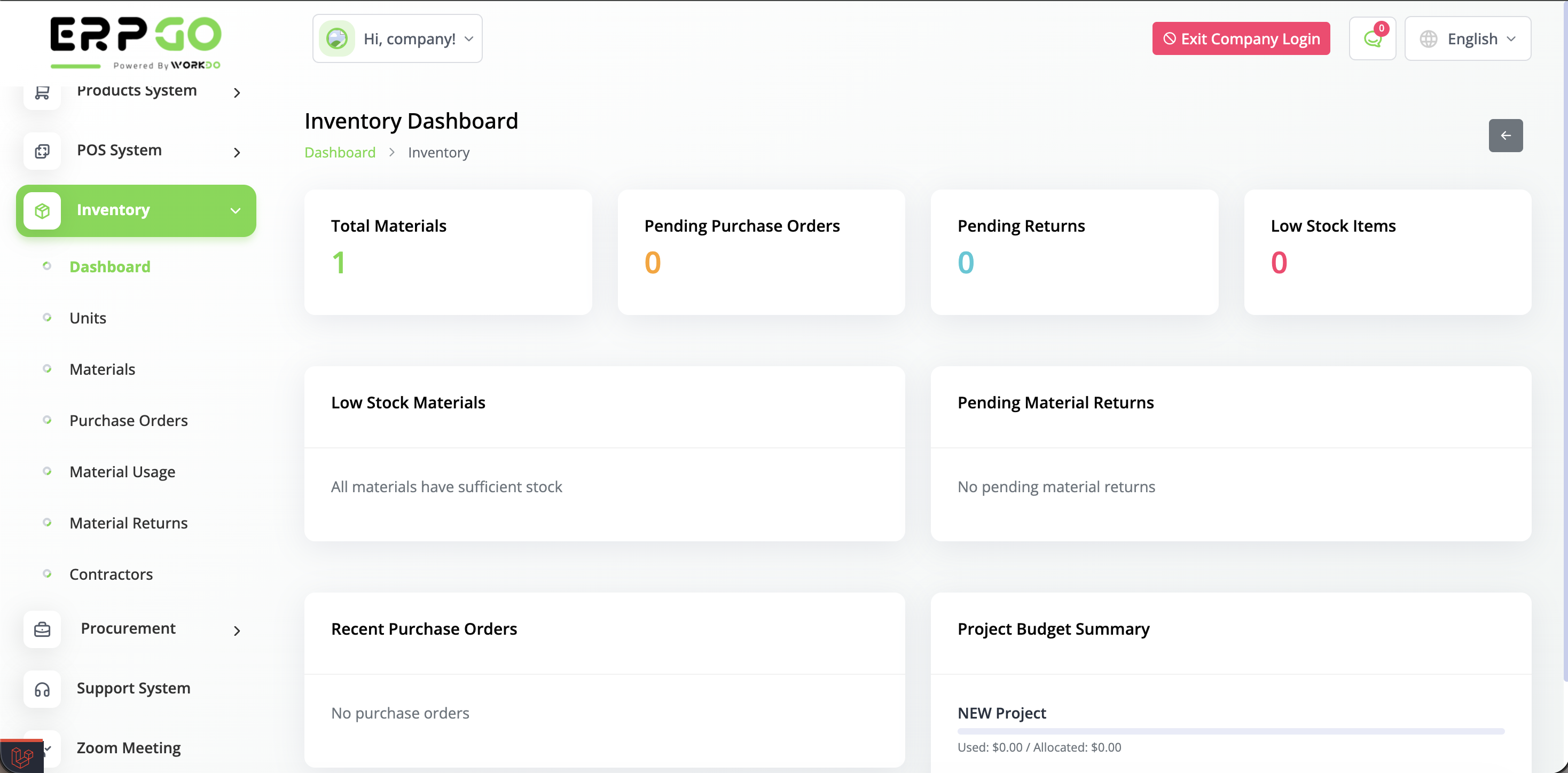Click the Pending Returns card
1568x773 pixels.
1075,252
